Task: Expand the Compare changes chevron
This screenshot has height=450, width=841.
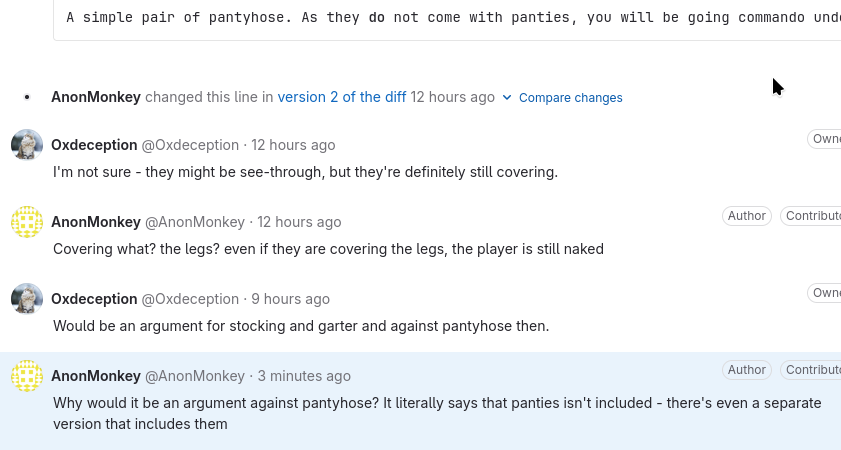Action: tap(507, 98)
